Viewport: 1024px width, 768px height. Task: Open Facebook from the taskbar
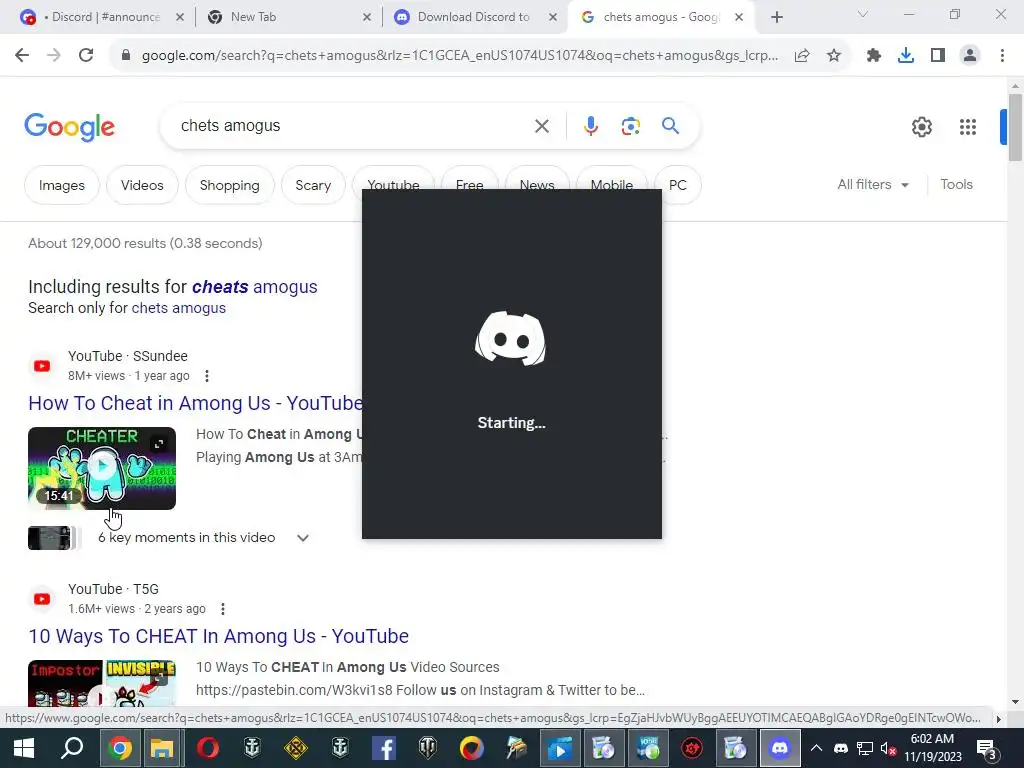pos(383,748)
